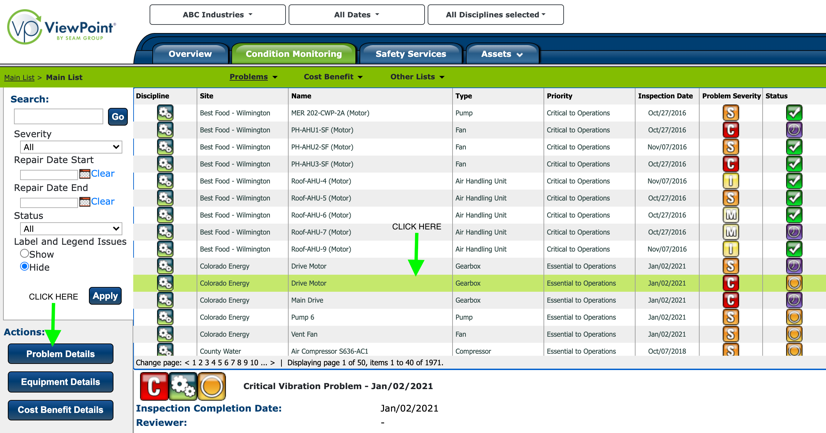Select the Vent Fan row name
Screen dimensions: 826x433
(304, 334)
